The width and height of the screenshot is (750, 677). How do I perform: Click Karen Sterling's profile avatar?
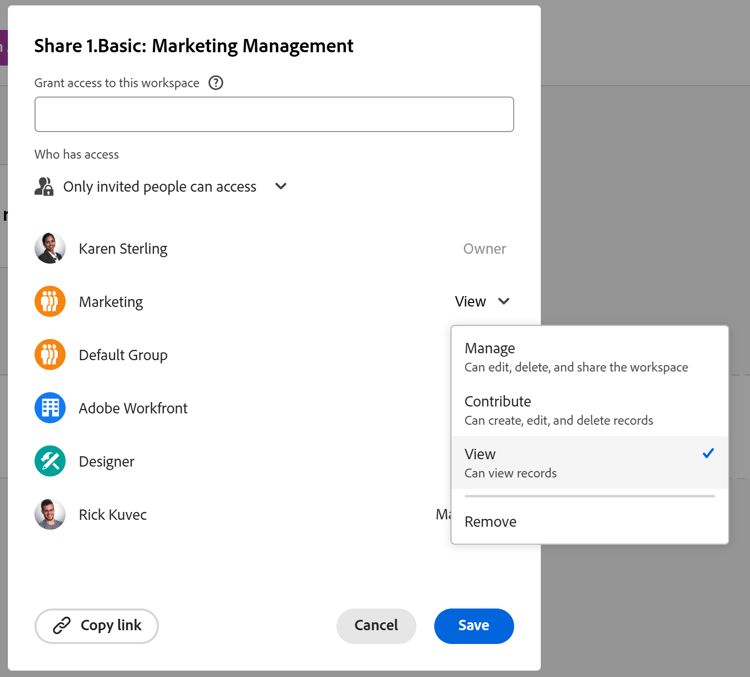[50, 249]
